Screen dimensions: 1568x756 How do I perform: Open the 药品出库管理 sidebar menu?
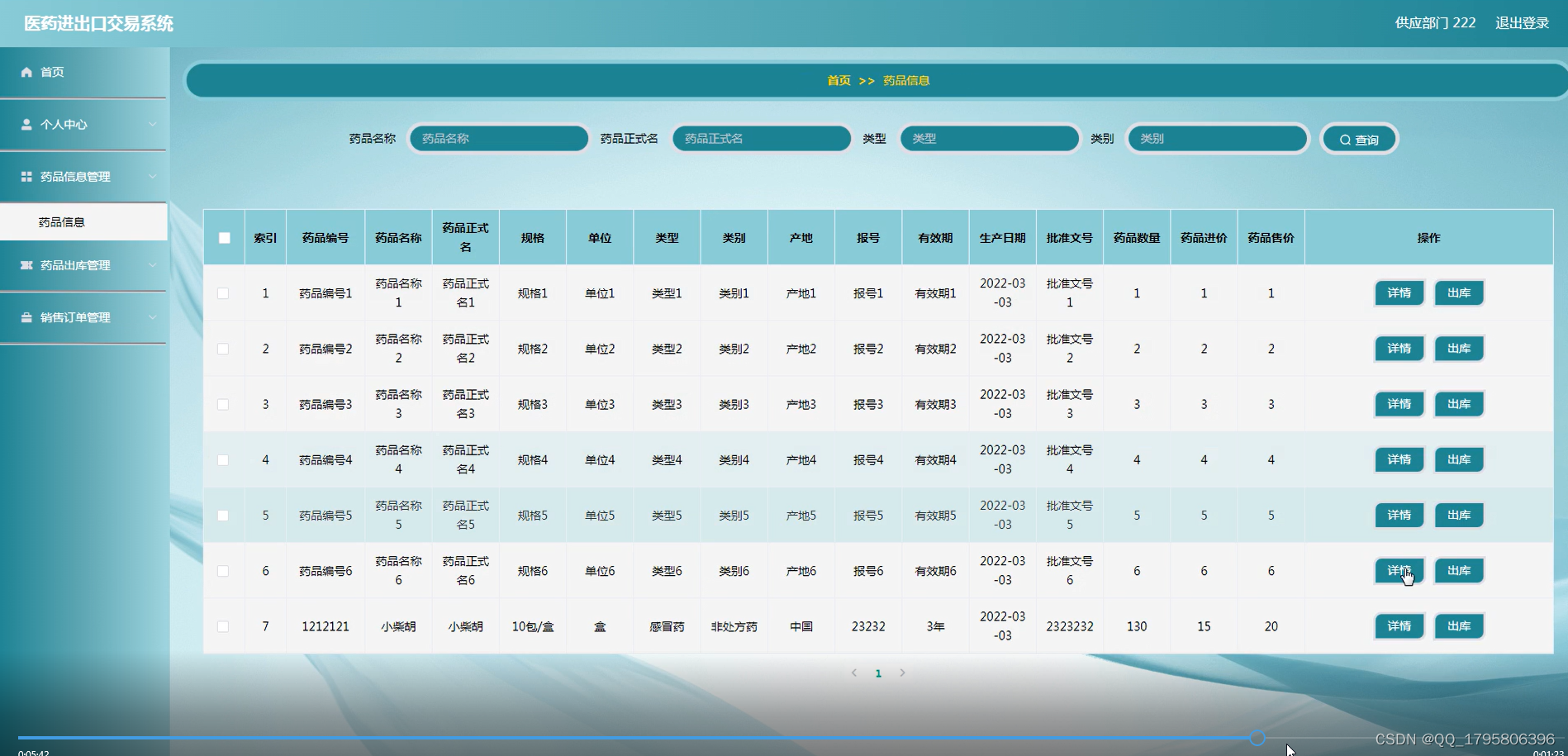point(83,265)
